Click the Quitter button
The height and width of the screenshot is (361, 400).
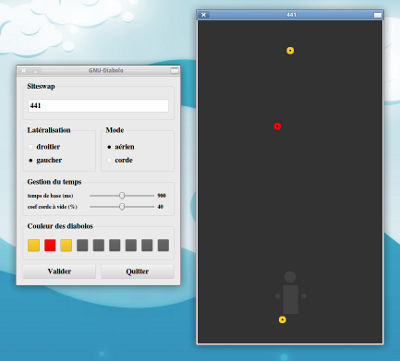(x=138, y=271)
